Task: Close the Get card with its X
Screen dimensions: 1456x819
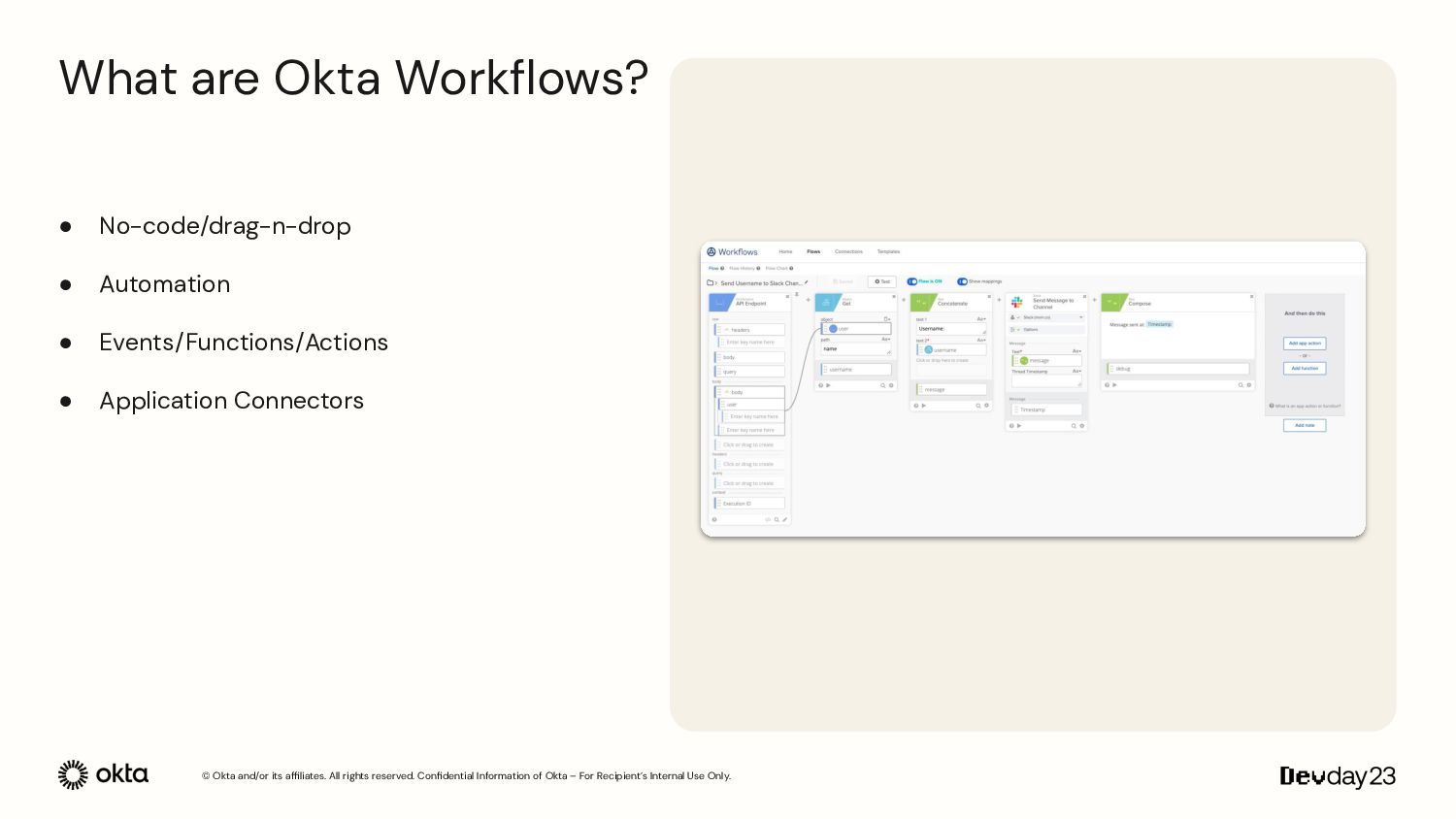Action: [x=893, y=296]
